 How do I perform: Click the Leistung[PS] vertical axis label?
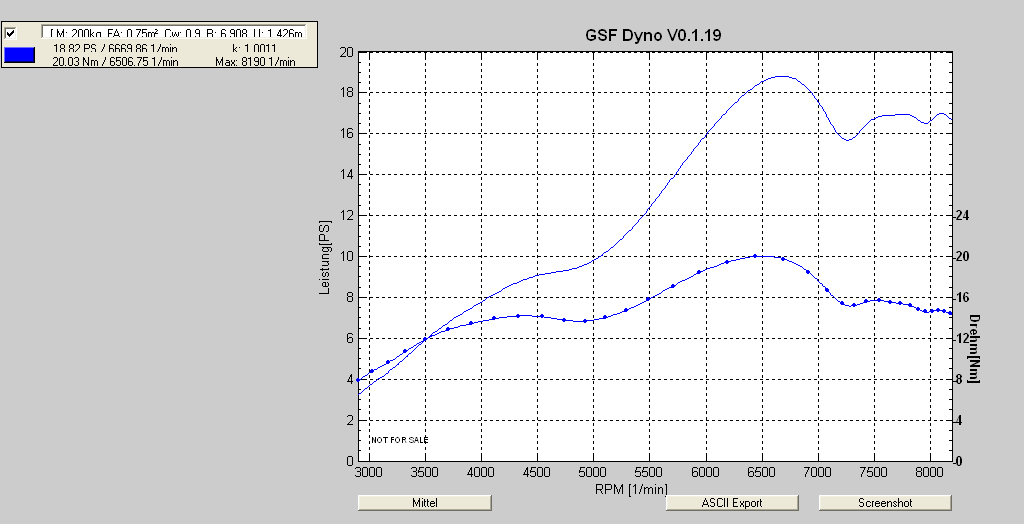[x=324, y=256]
